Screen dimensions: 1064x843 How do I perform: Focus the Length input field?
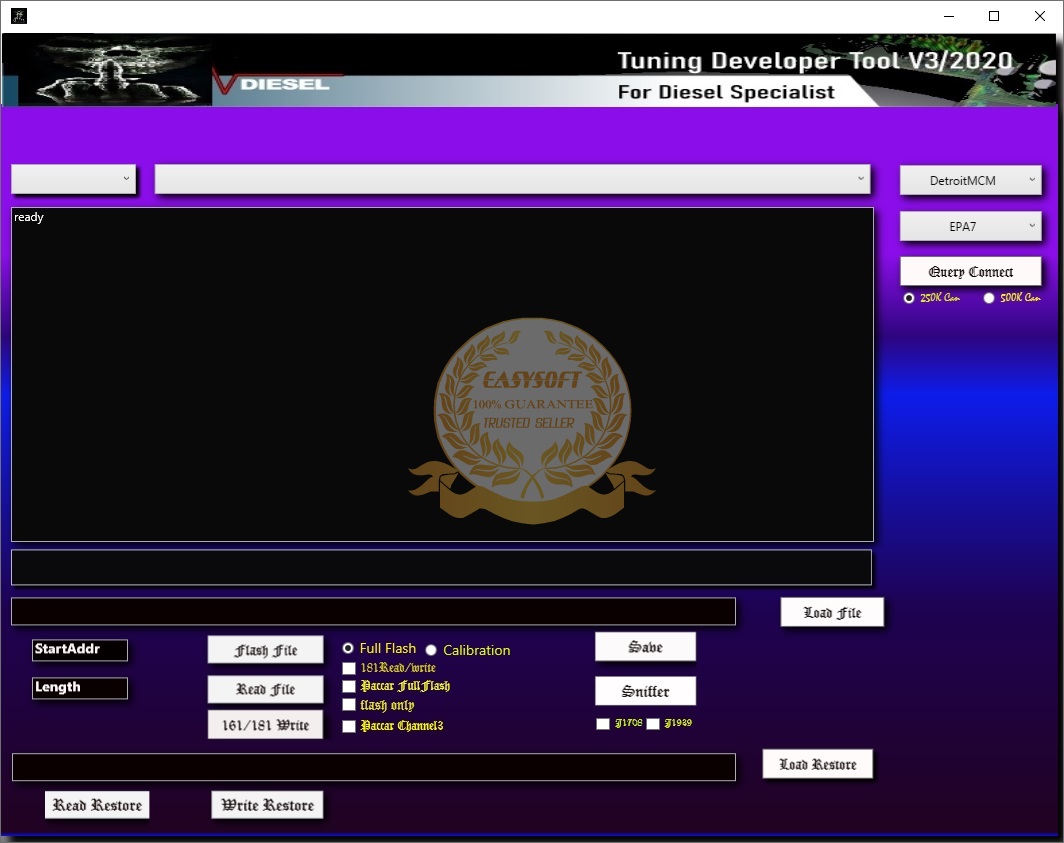click(x=79, y=688)
